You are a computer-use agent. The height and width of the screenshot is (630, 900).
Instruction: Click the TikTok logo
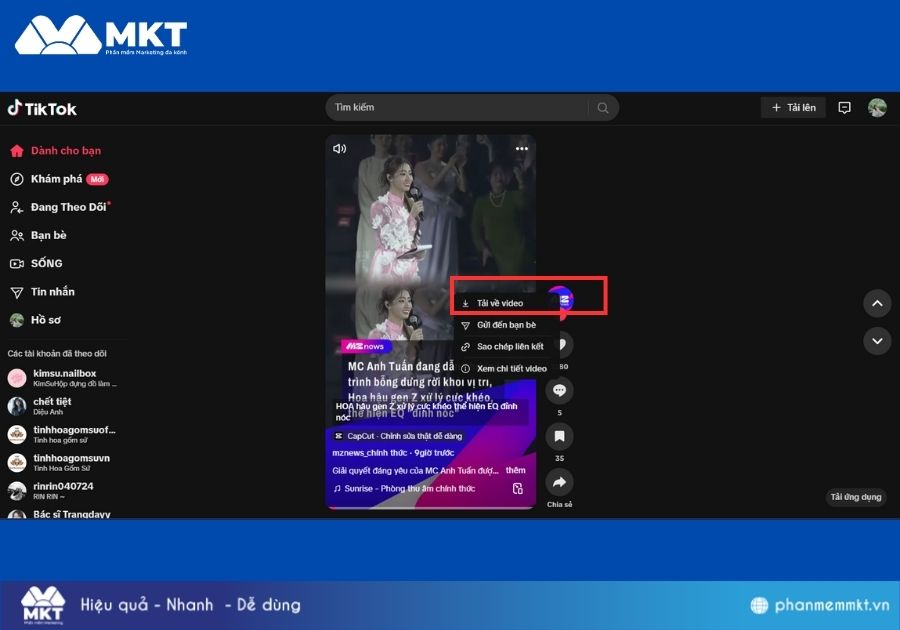pyautogui.click(x=42, y=108)
